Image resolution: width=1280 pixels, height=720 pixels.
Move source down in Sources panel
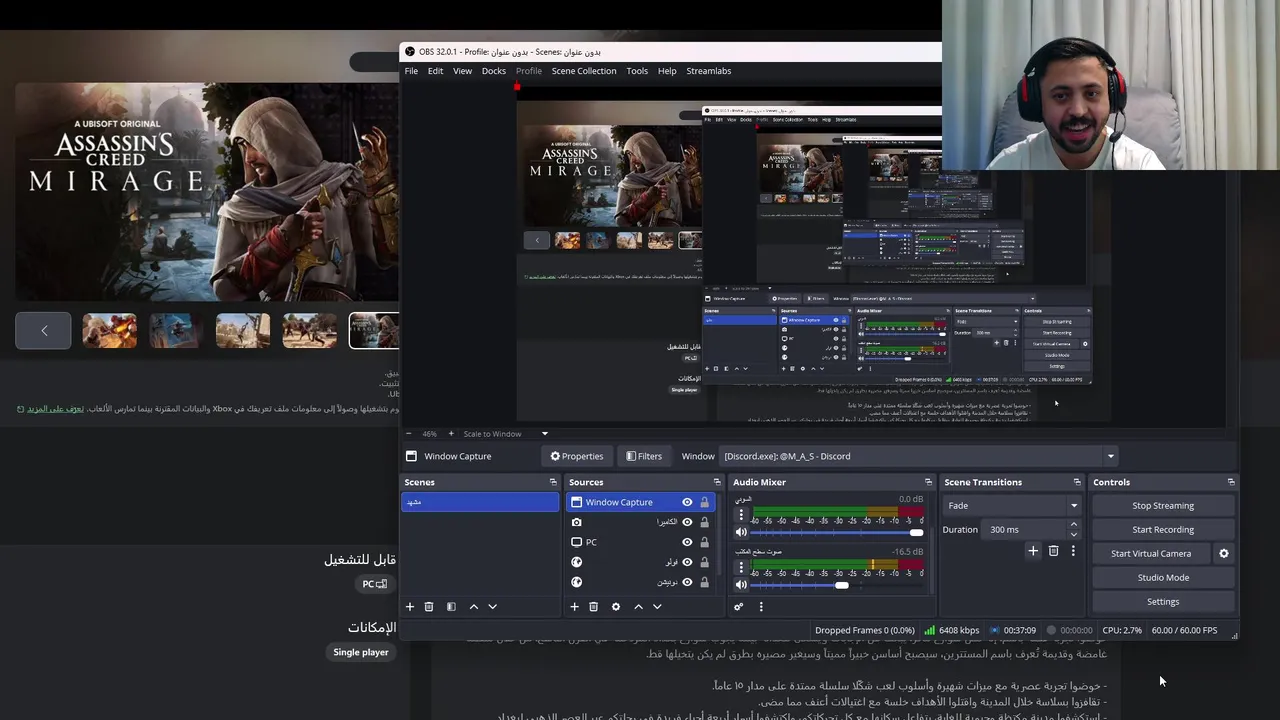[657, 606]
